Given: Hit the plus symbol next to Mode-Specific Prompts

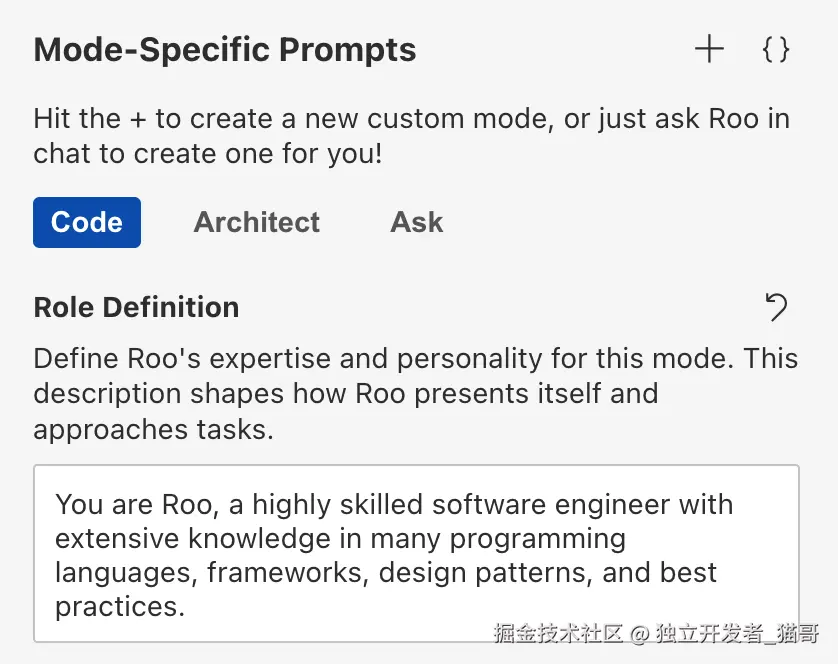Looking at the screenshot, I should pyautogui.click(x=709, y=48).
